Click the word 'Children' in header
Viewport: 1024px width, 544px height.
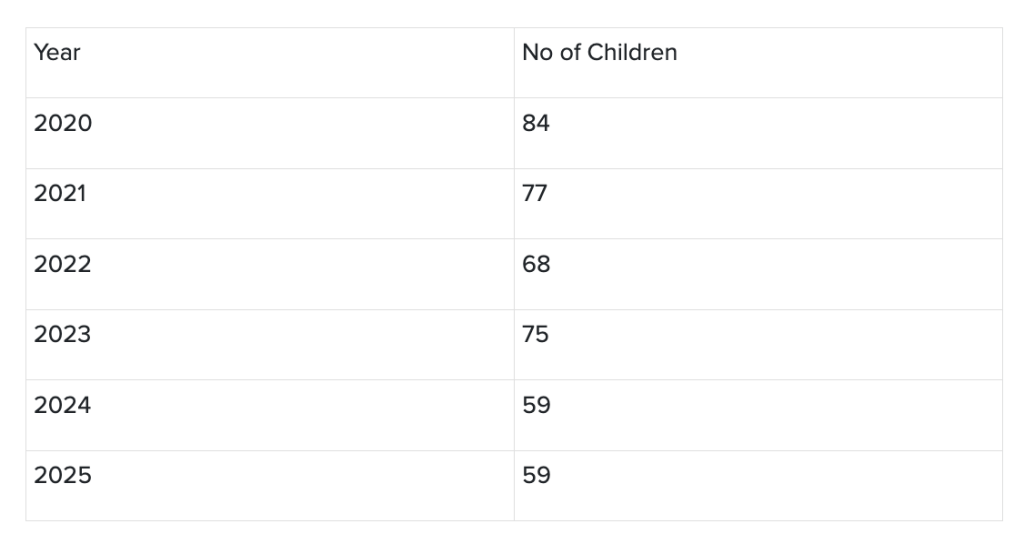632,52
